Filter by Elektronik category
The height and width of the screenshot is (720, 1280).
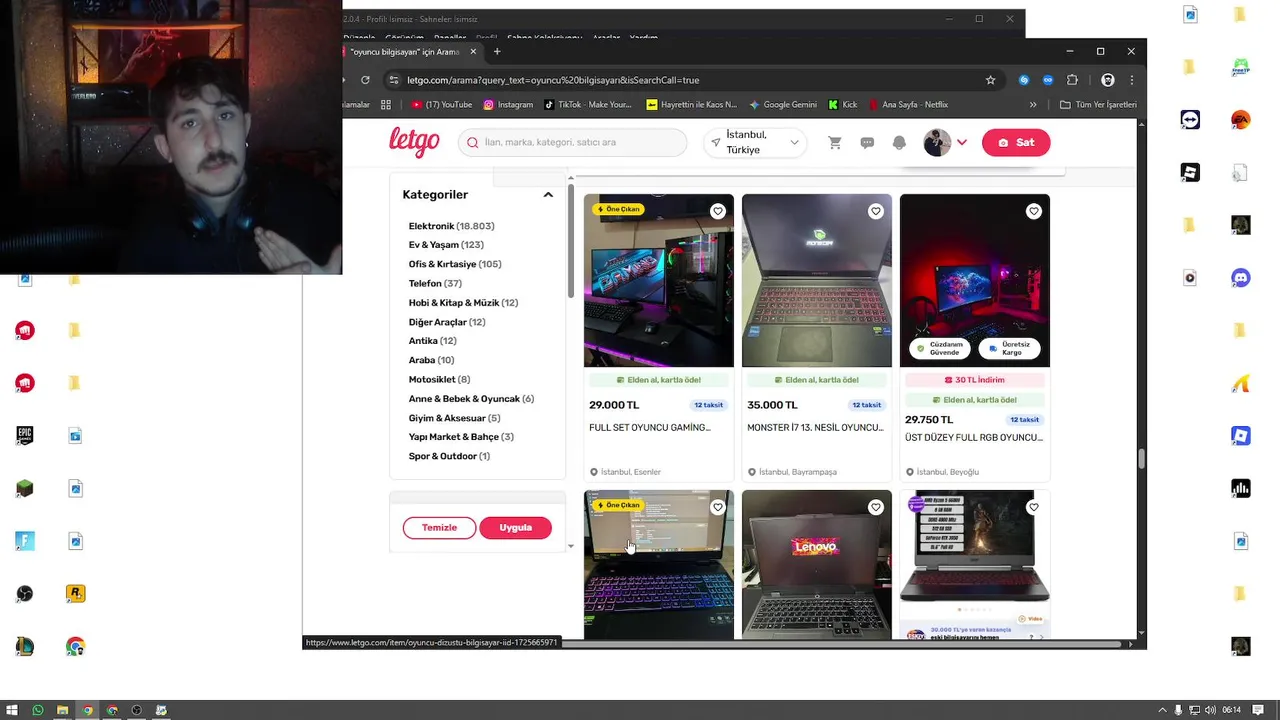click(451, 226)
